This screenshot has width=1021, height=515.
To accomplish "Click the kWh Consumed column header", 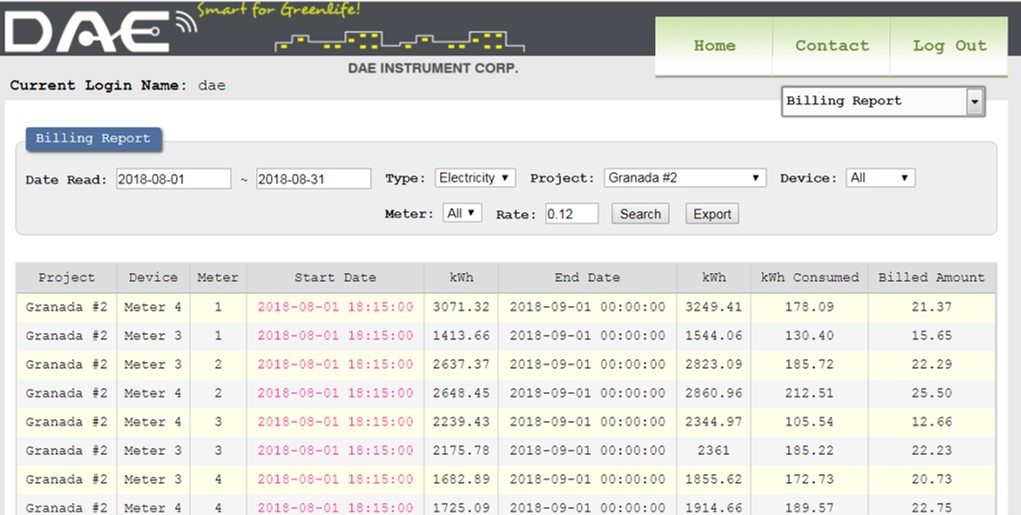I will pyautogui.click(x=809, y=277).
